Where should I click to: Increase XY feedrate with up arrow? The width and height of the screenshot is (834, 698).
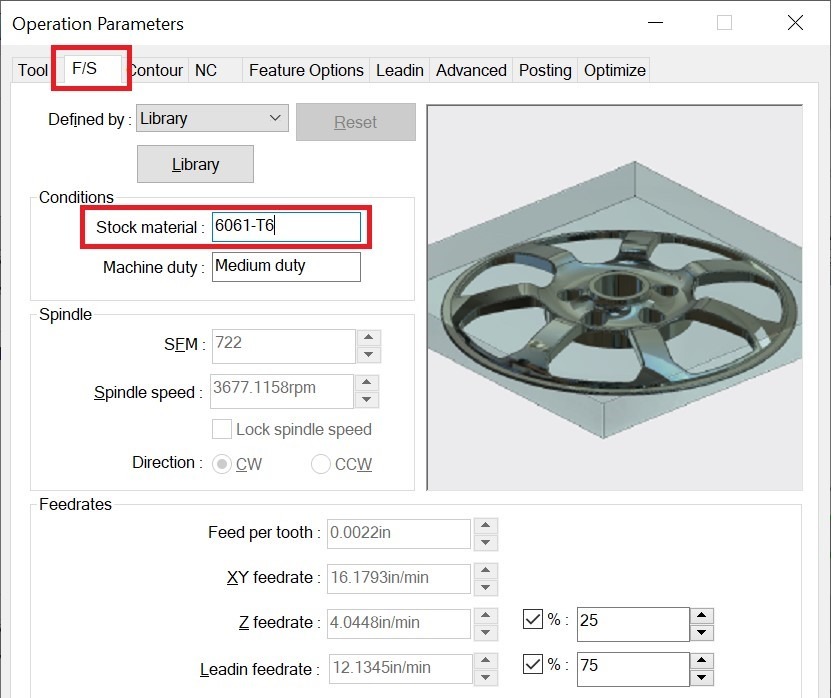point(485,570)
